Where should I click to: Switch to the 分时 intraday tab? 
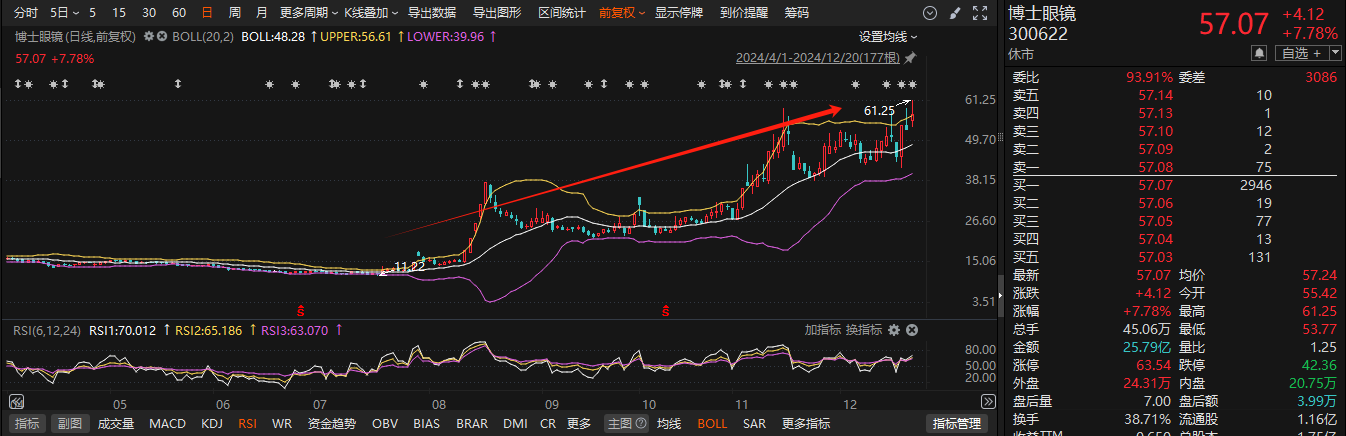pos(26,13)
